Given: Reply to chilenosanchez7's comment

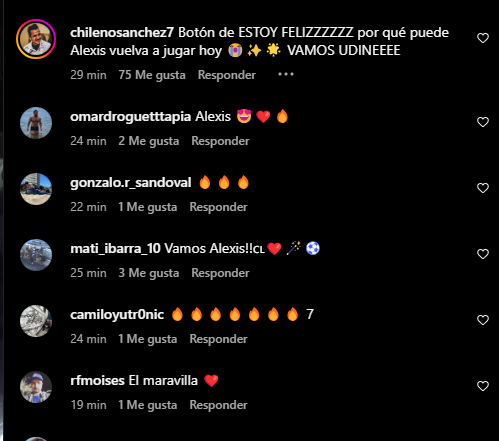Looking at the screenshot, I should pos(227,75).
